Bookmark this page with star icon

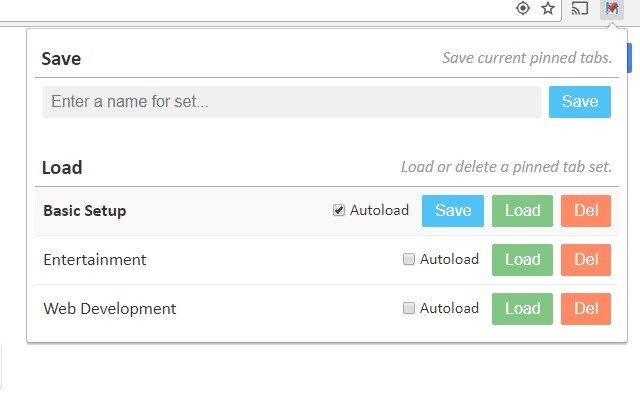pos(548,8)
